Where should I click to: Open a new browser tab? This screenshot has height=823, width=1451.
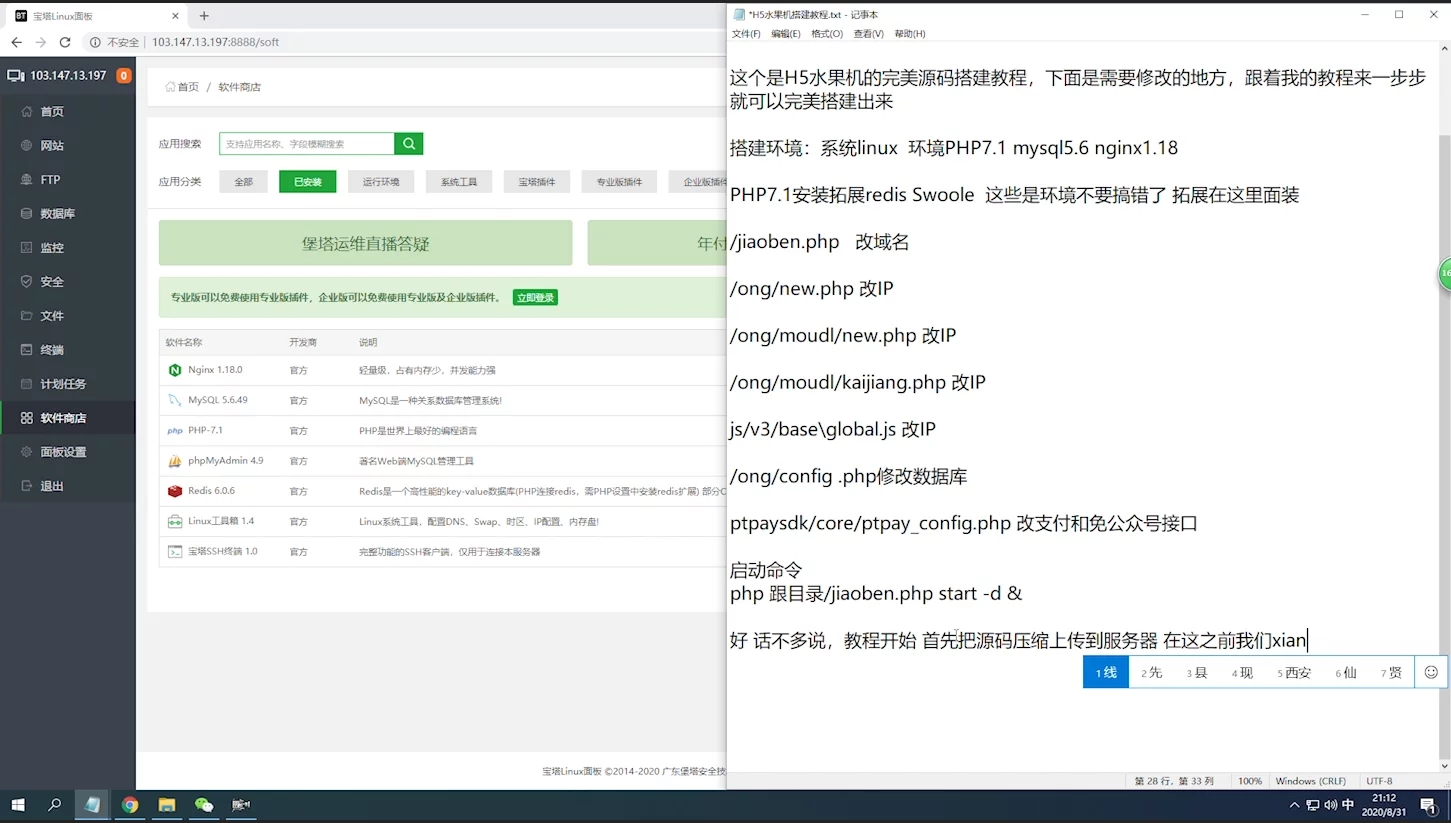[x=204, y=16]
